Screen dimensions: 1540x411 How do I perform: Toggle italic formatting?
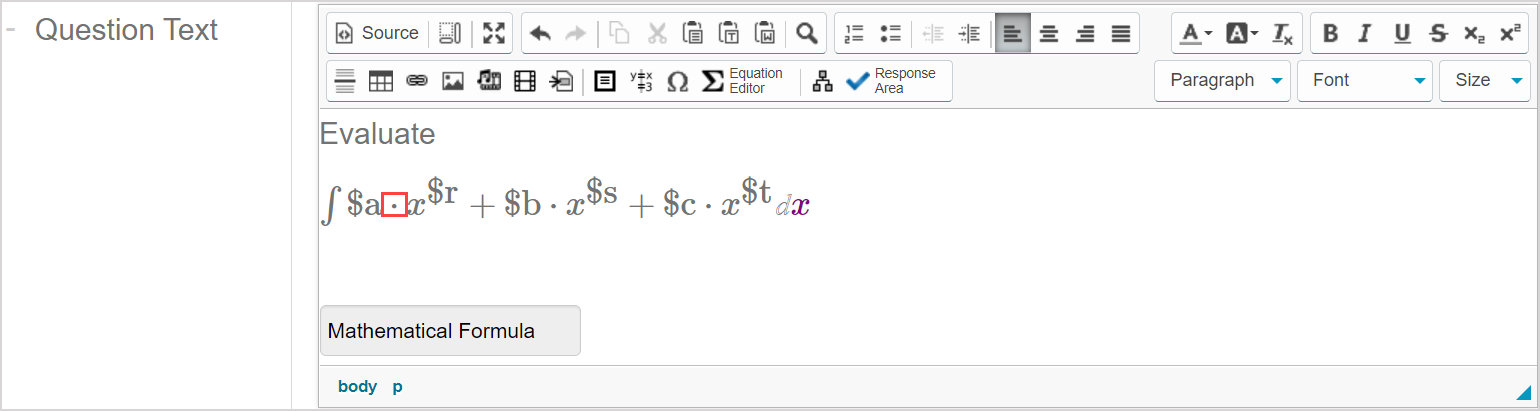tap(1364, 33)
